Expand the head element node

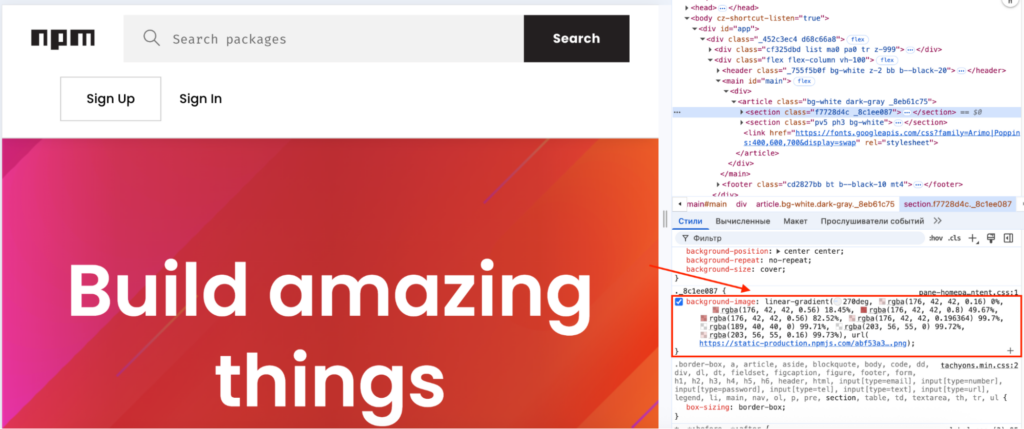(x=686, y=7)
